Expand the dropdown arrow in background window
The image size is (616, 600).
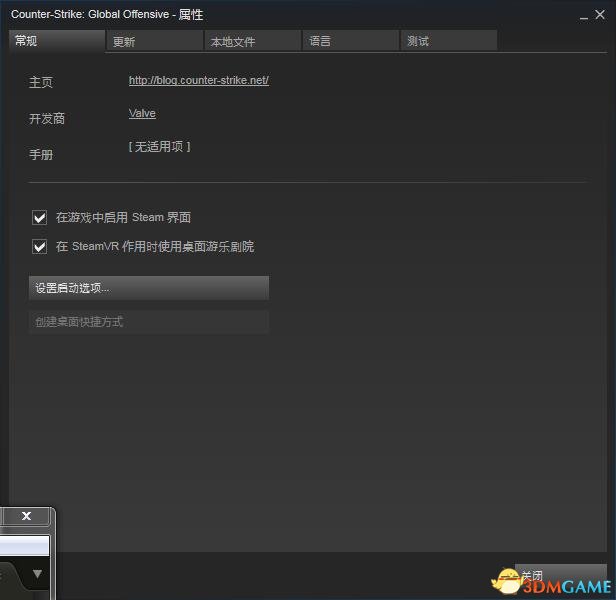37,574
